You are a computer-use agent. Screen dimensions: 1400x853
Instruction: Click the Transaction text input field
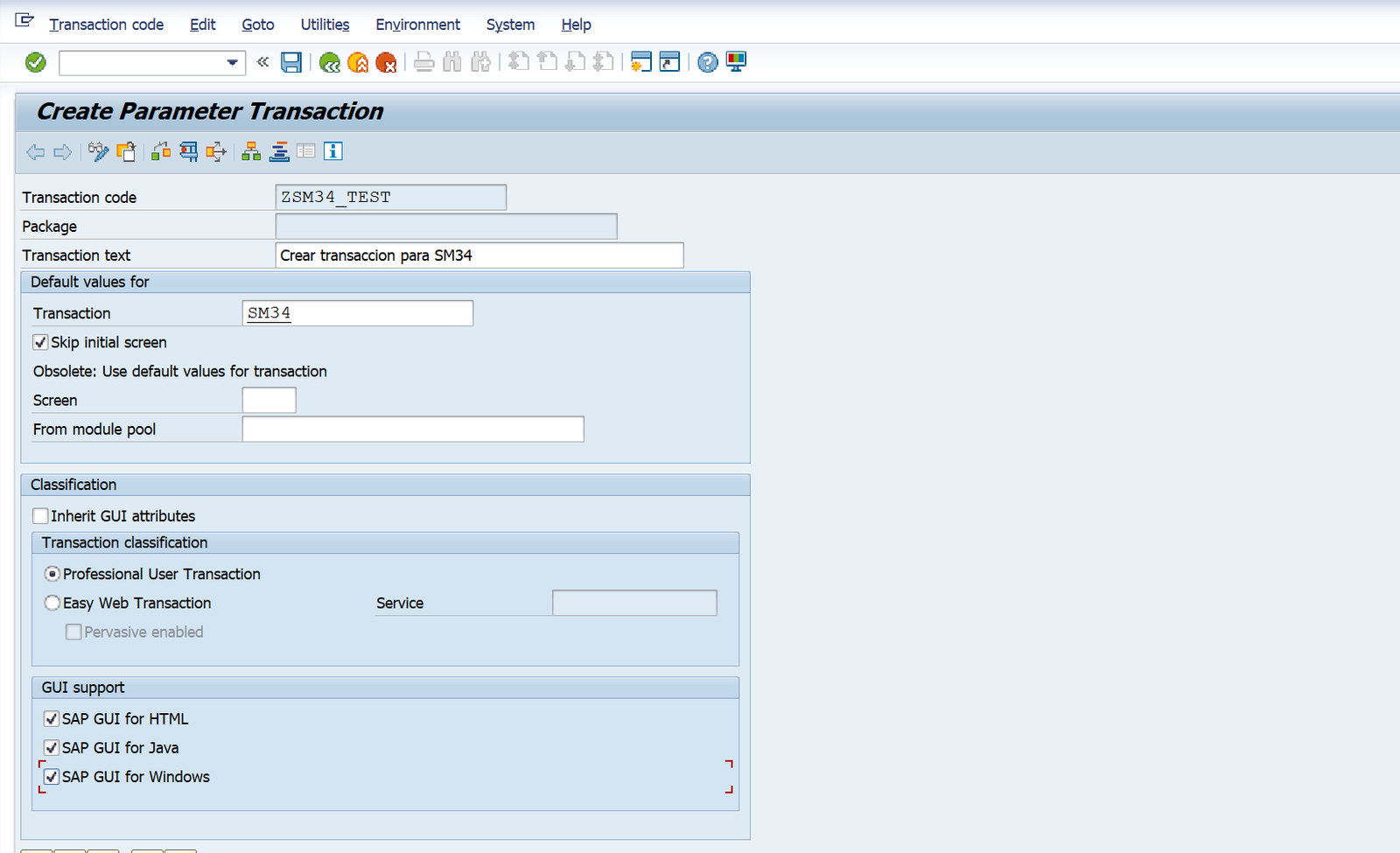(x=479, y=255)
